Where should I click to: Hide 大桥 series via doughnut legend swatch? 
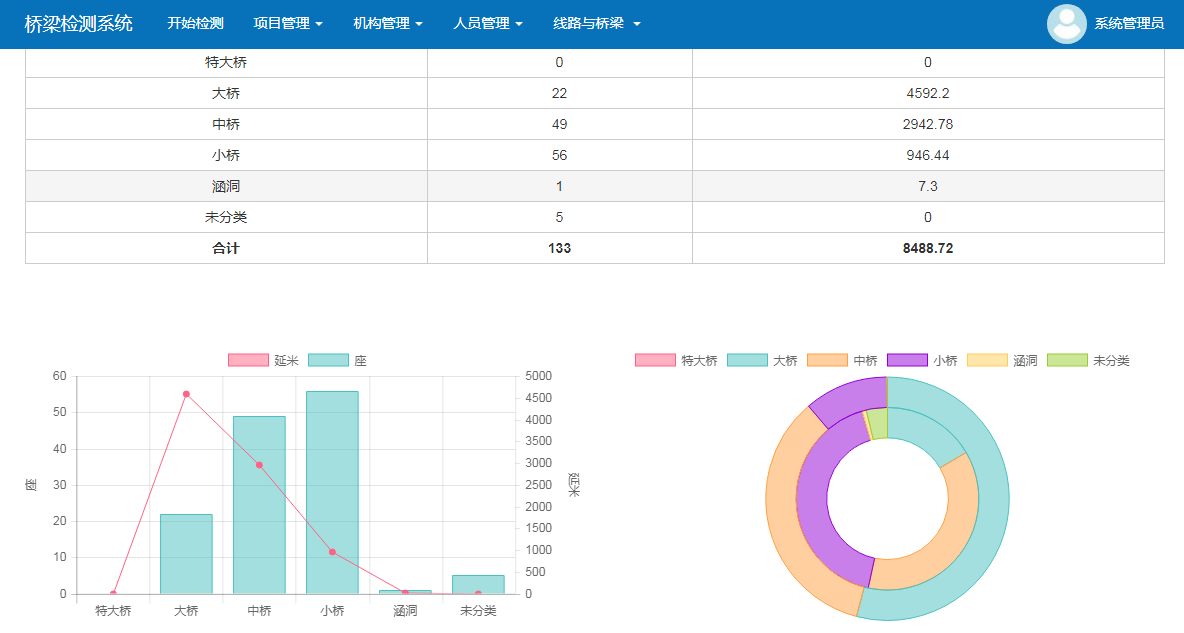click(747, 360)
